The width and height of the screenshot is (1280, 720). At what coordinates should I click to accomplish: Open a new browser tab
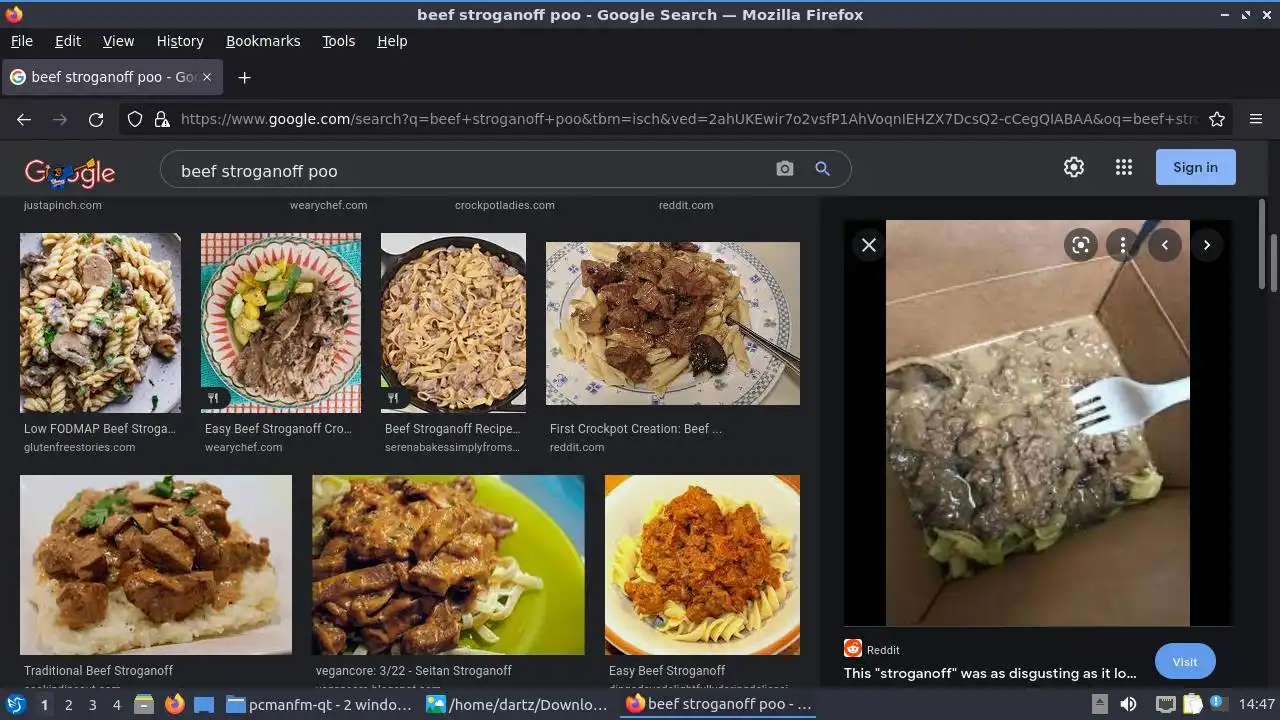pyautogui.click(x=244, y=77)
